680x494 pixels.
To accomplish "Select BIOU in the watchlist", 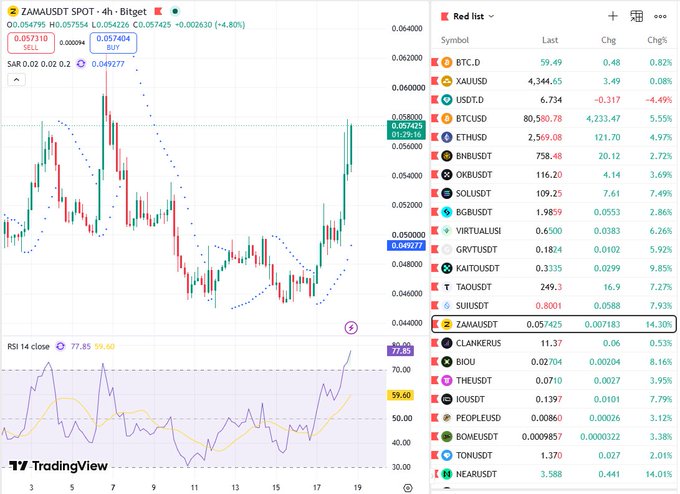I will (x=553, y=362).
